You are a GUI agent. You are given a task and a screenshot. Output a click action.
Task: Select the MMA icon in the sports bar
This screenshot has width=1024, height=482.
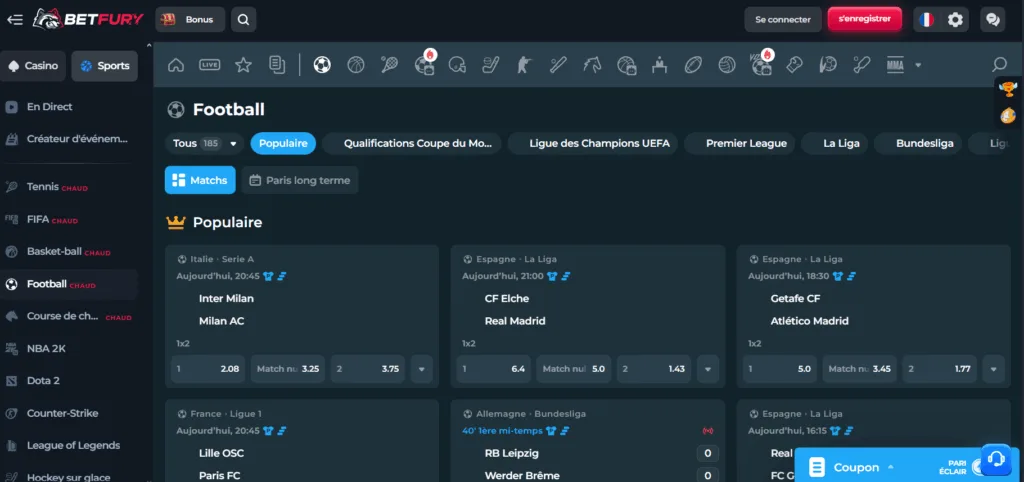point(895,65)
